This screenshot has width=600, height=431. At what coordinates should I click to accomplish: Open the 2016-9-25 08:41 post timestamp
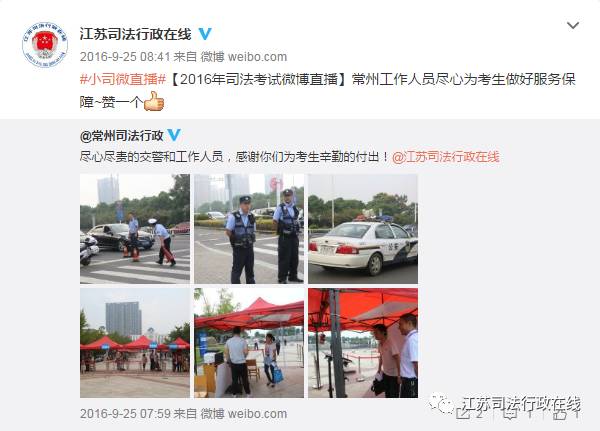[x=125, y=57]
